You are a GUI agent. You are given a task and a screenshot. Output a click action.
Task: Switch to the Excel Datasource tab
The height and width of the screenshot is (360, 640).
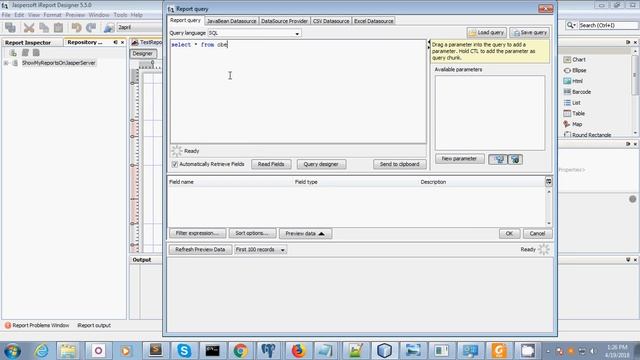[373, 21]
